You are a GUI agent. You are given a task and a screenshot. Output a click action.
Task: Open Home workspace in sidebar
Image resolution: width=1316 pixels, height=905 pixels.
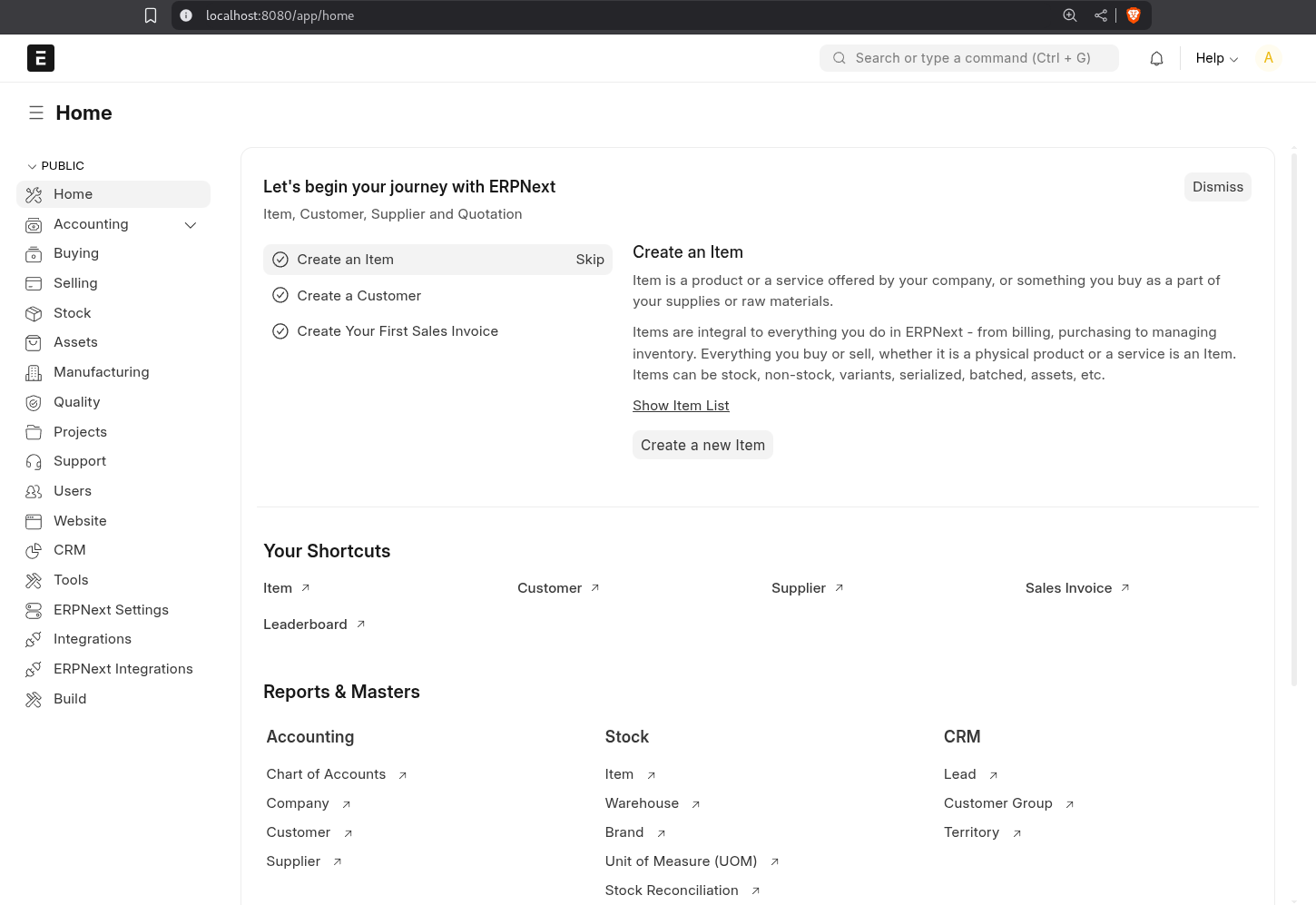(113, 194)
